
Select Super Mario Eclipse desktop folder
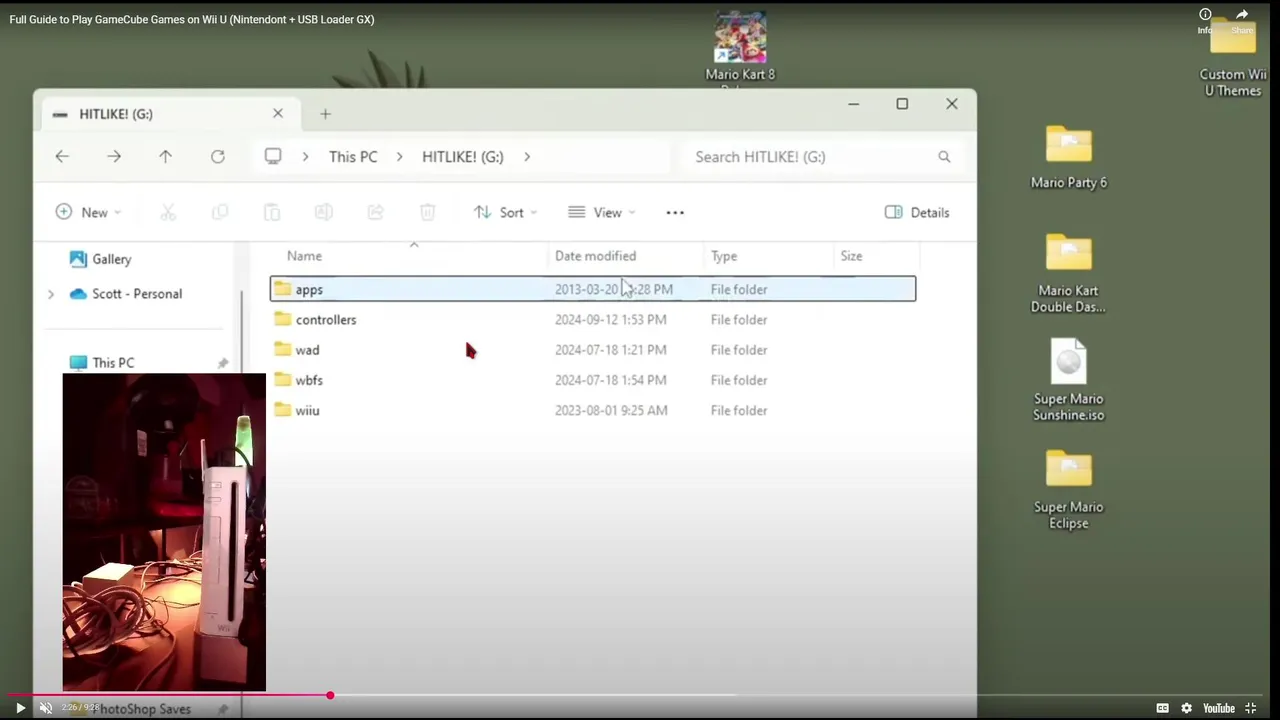point(1069,489)
